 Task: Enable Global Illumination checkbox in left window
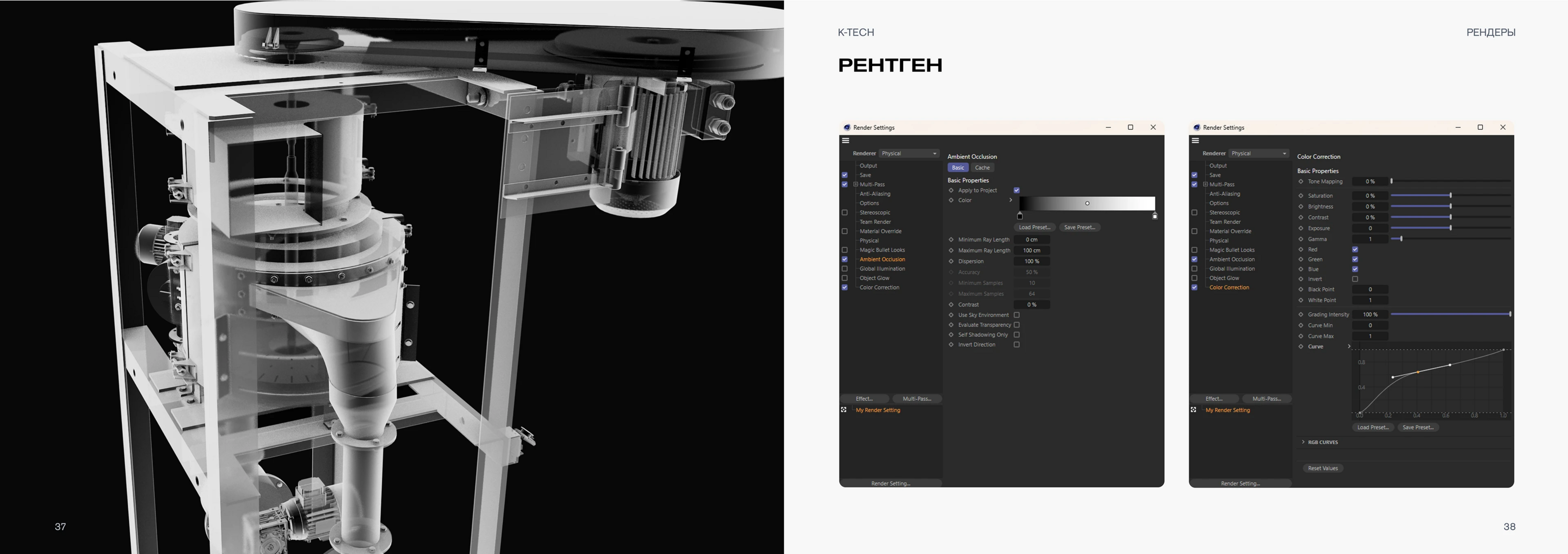click(x=845, y=268)
